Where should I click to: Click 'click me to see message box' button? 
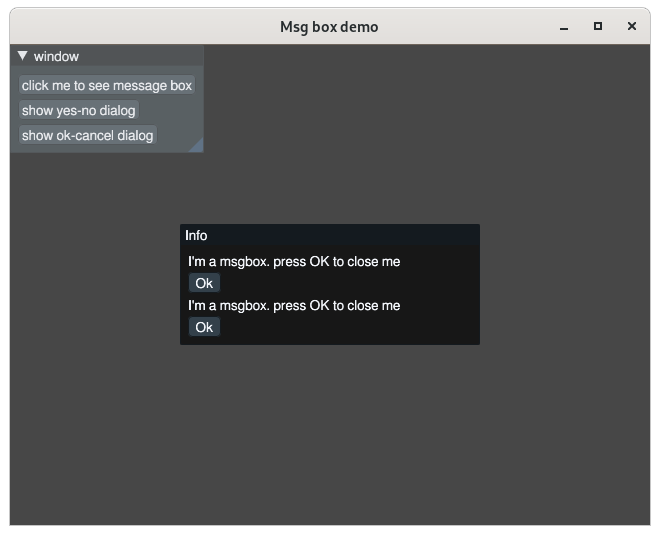point(107,85)
